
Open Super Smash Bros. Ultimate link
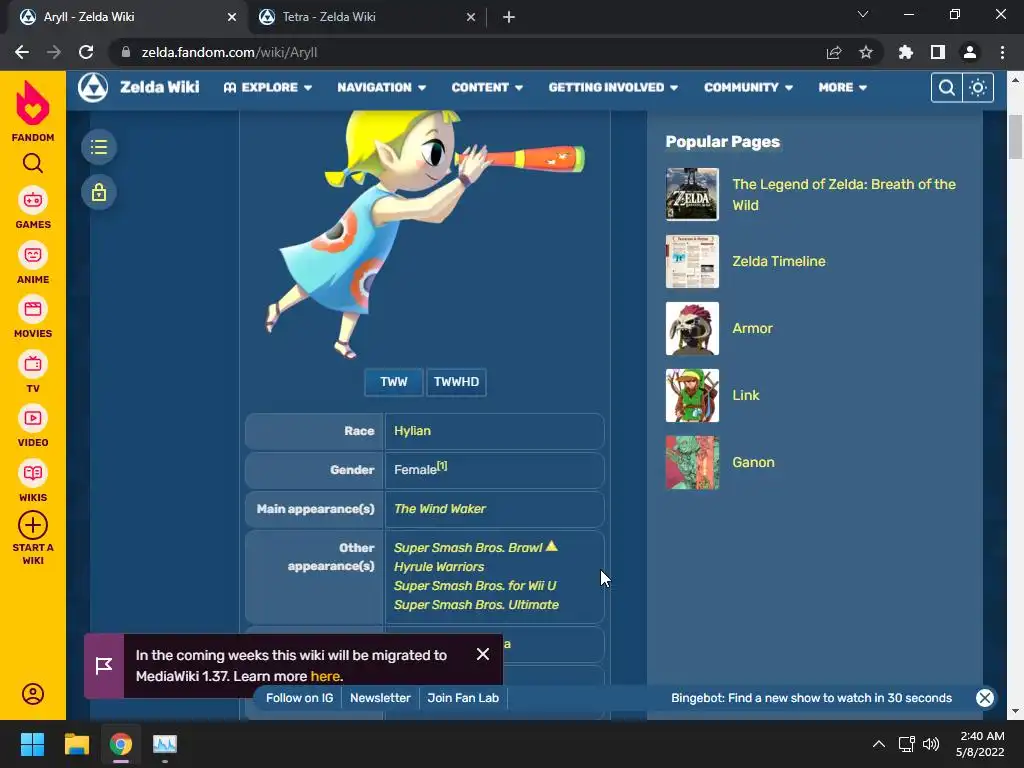[476, 605]
